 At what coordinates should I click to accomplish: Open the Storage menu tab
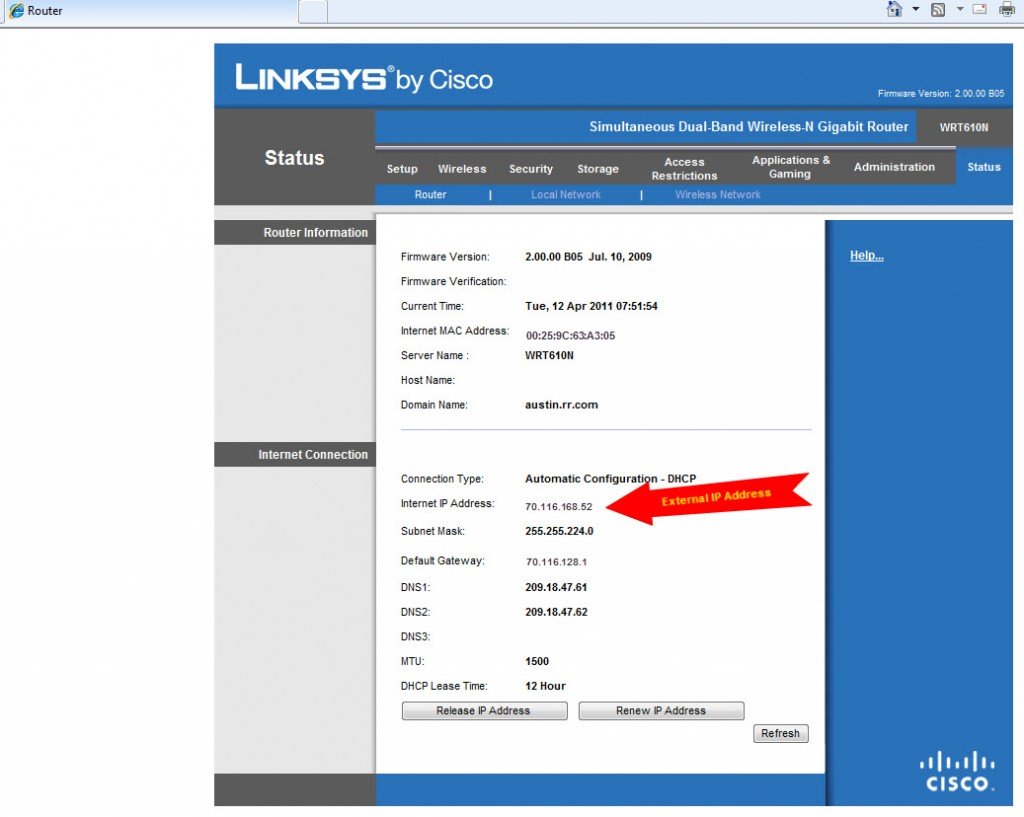[598, 168]
